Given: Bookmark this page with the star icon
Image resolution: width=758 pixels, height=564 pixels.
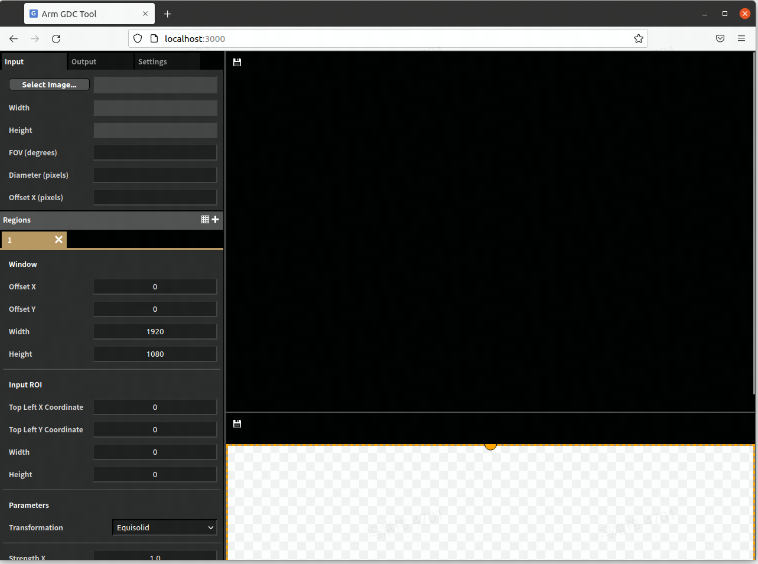Looking at the screenshot, I should (x=638, y=38).
